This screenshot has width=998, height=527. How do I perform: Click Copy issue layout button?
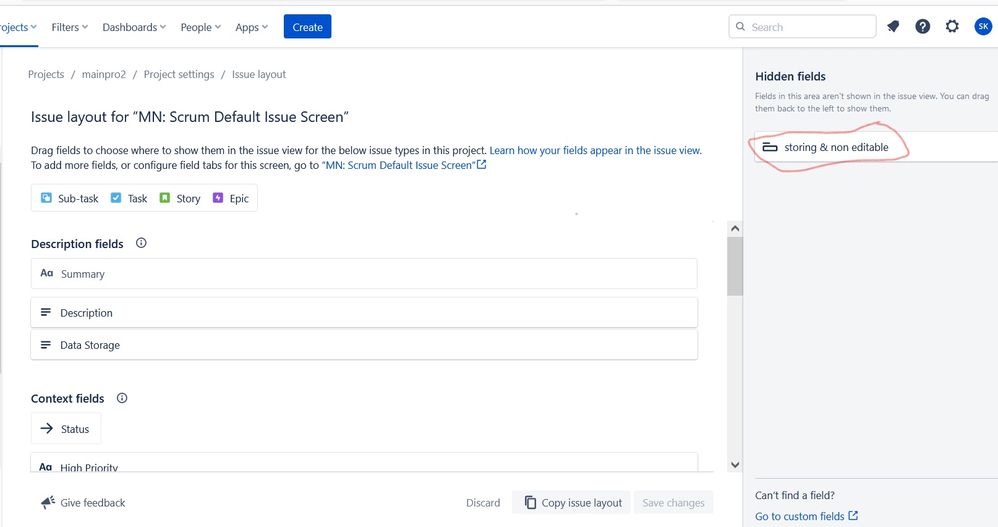(573, 503)
